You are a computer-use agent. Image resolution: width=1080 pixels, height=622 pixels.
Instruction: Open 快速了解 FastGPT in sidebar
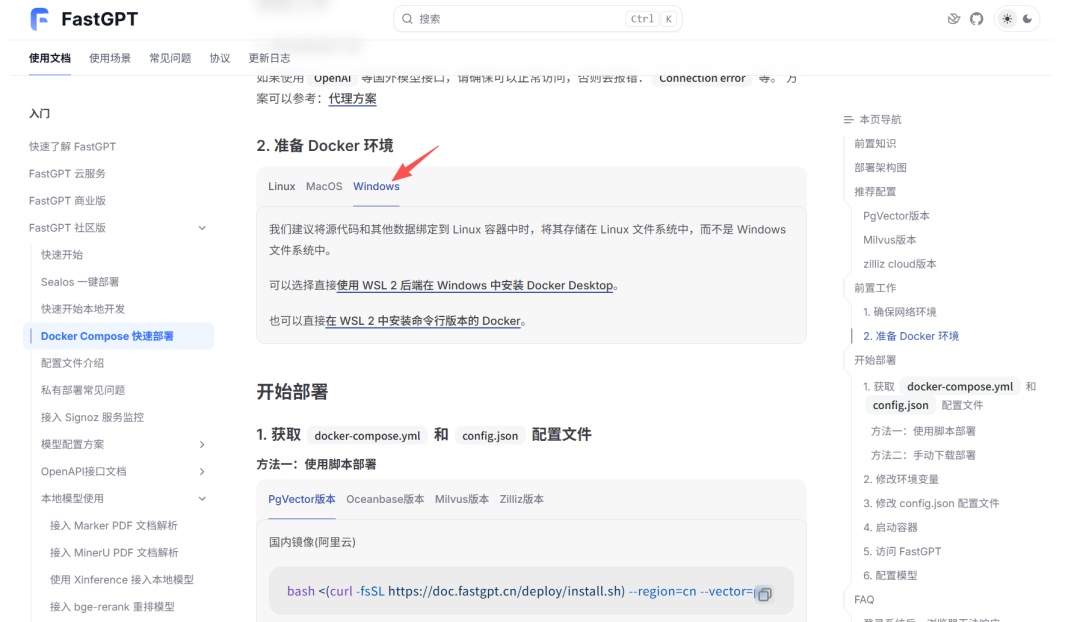72,147
